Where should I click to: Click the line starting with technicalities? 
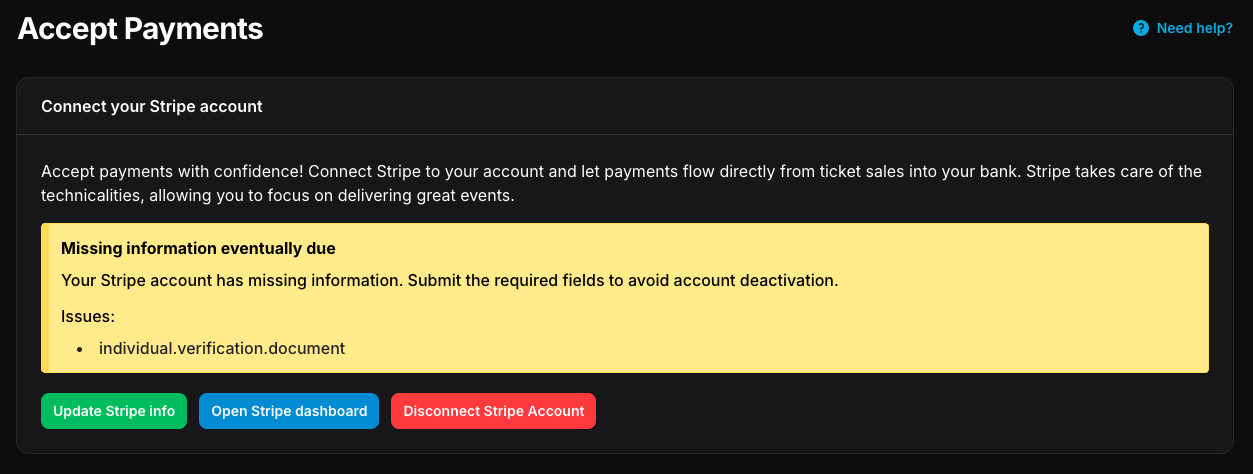click(x=277, y=196)
